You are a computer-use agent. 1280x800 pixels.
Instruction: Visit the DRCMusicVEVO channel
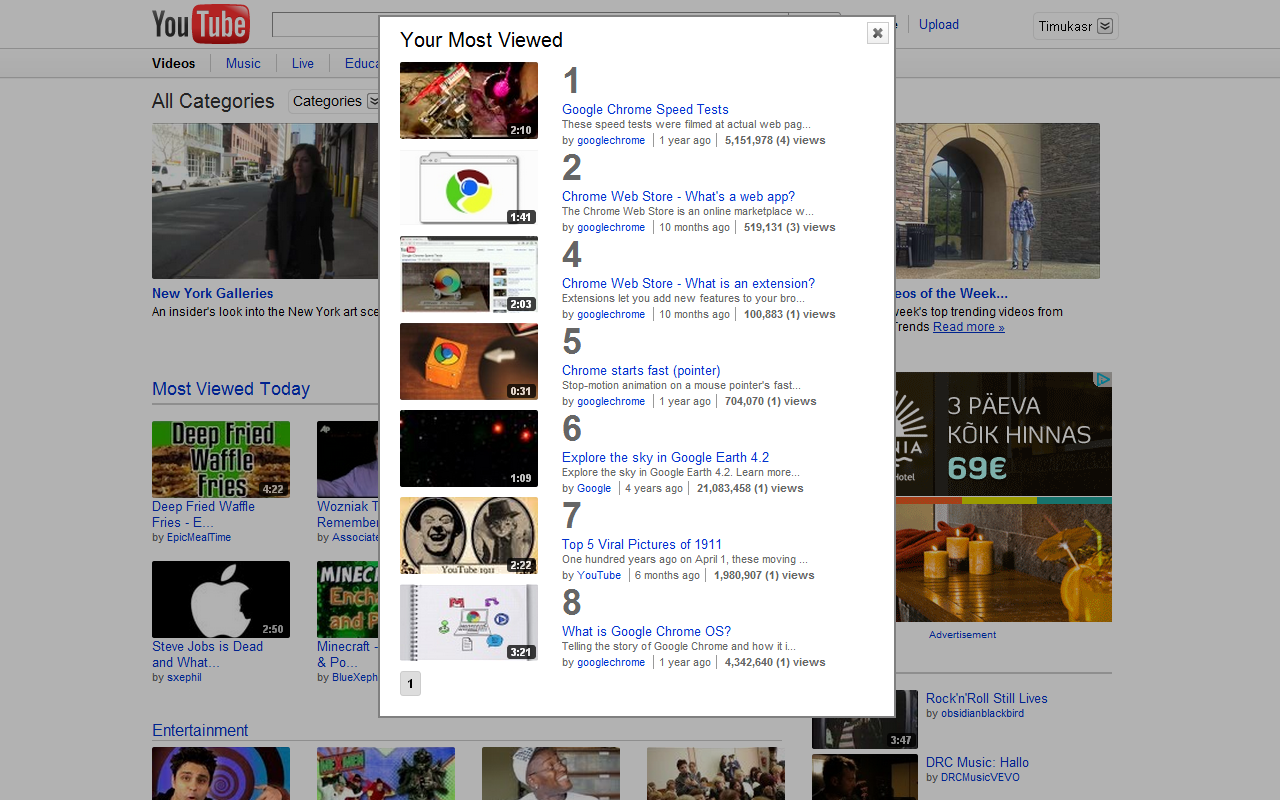click(x=980, y=778)
